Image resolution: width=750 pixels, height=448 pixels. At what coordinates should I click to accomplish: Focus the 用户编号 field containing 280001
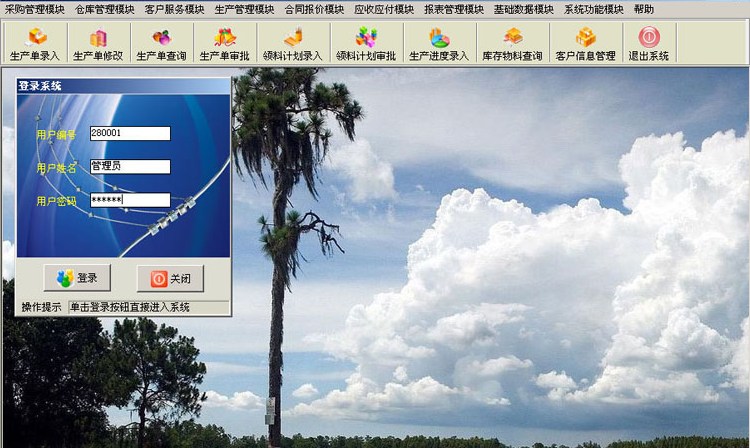pos(130,133)
